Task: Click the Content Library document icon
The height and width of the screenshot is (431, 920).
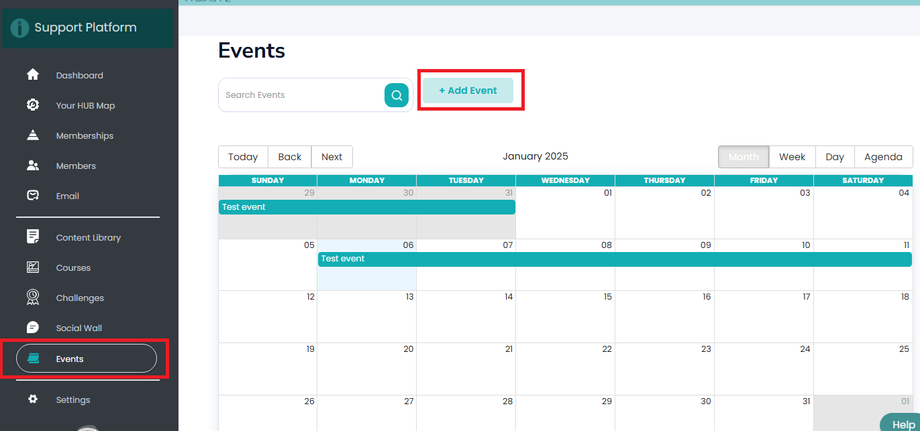Action: coord(33,237)
